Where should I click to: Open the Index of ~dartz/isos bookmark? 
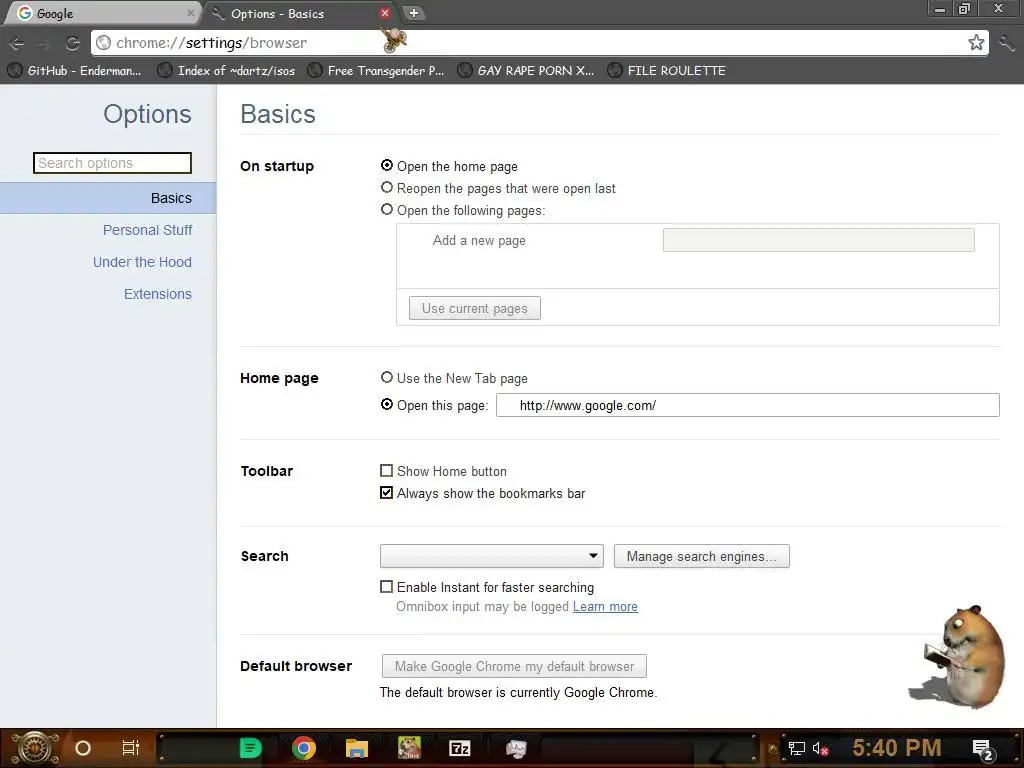[227, 71]
